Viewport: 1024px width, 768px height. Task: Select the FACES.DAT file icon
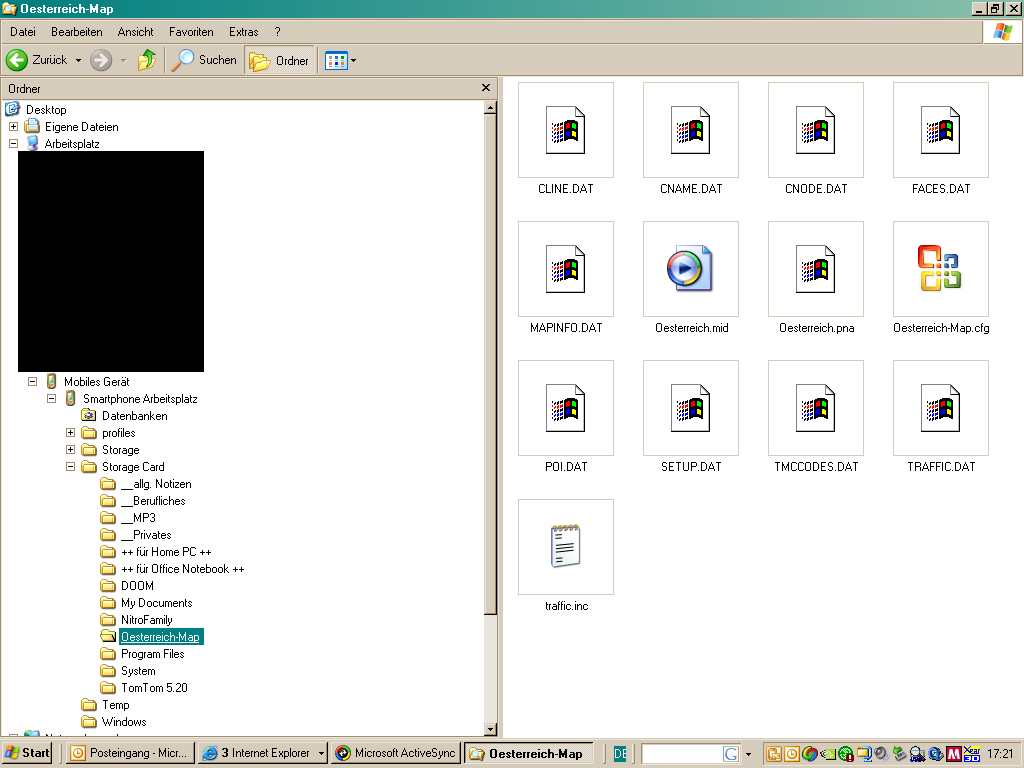(940, 130)
